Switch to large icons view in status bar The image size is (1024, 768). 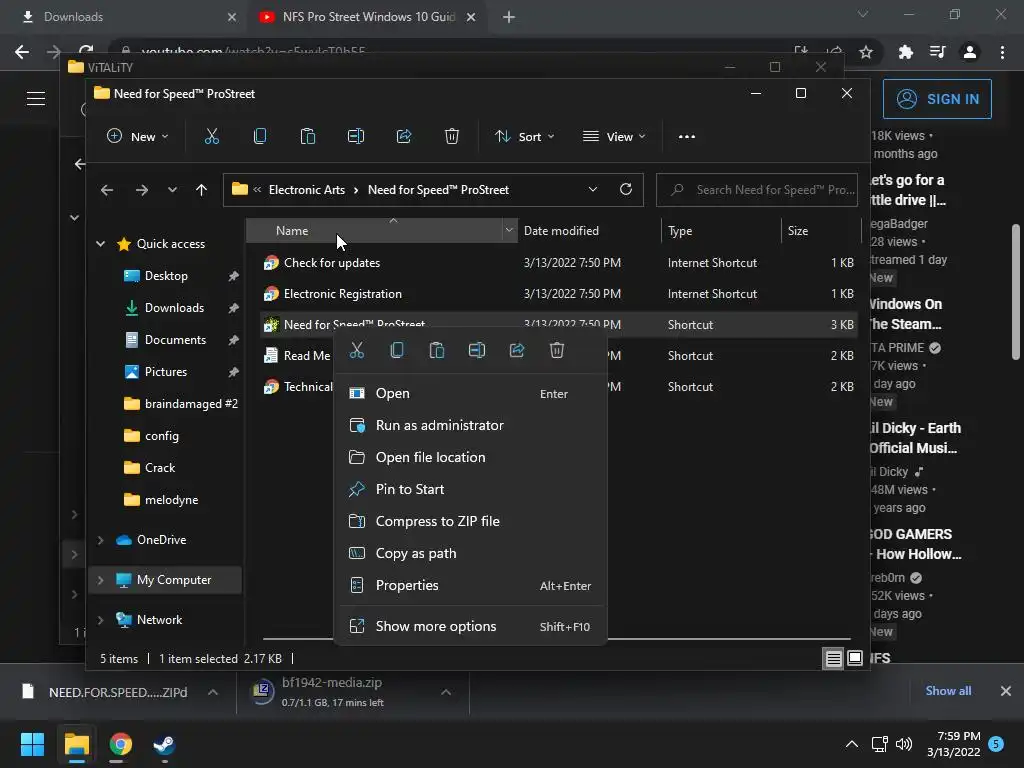click(855, 658)
